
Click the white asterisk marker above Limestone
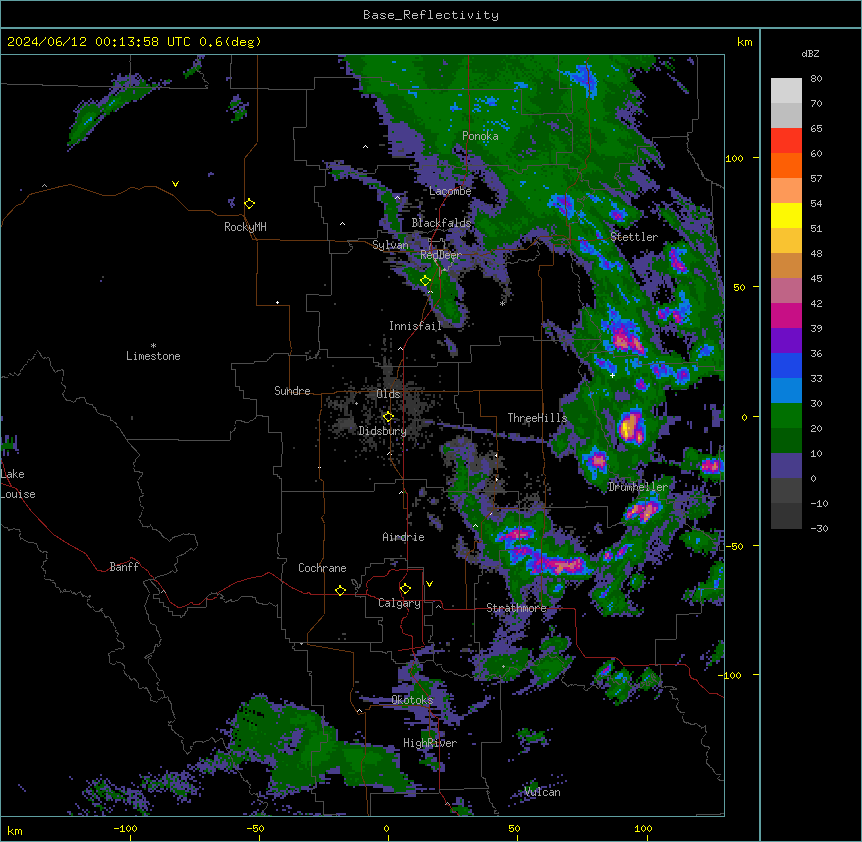[153, 346]
